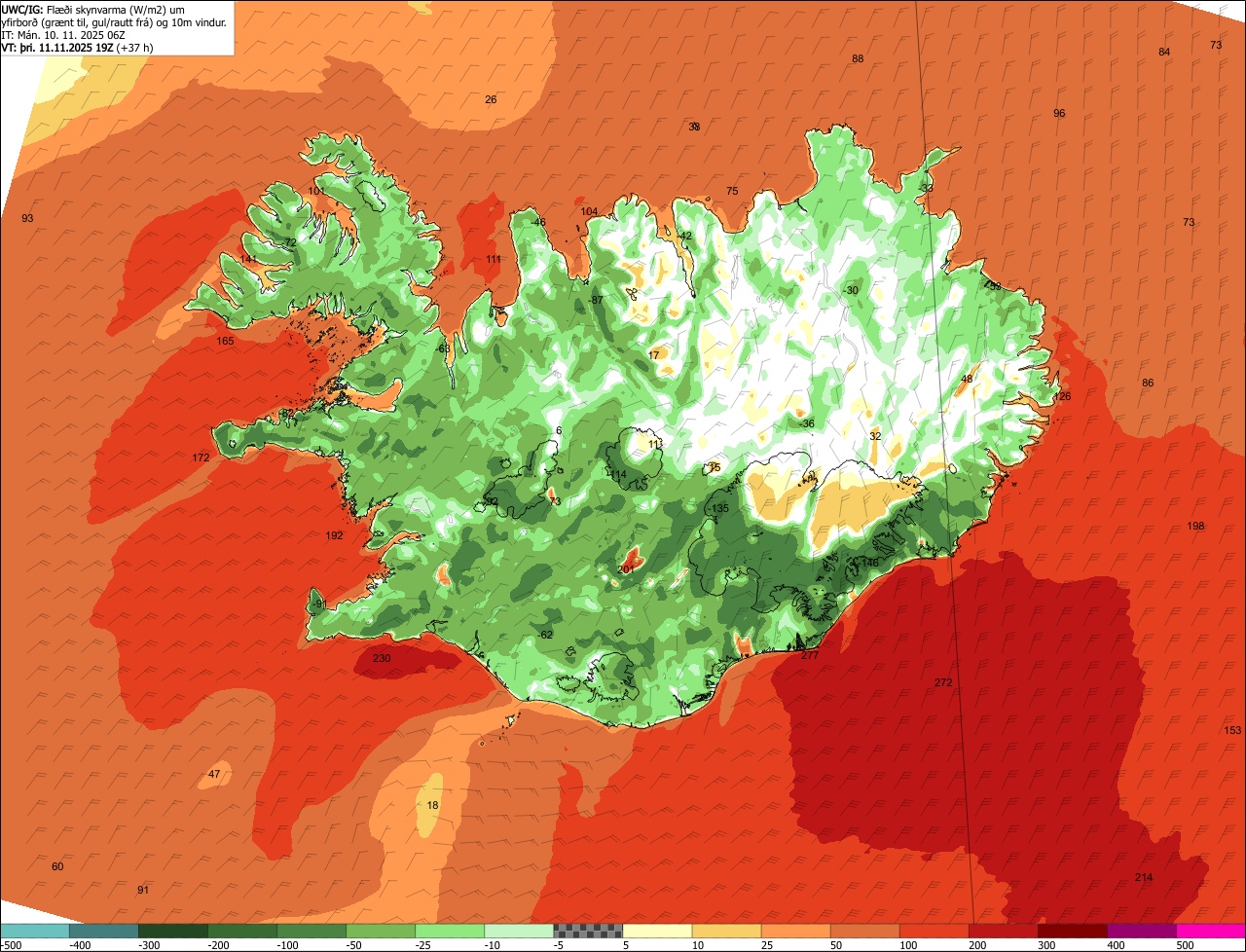1246x952 pixels.
Task: Click the map value '153' at the right edge
Action: tap(1232, 730)
